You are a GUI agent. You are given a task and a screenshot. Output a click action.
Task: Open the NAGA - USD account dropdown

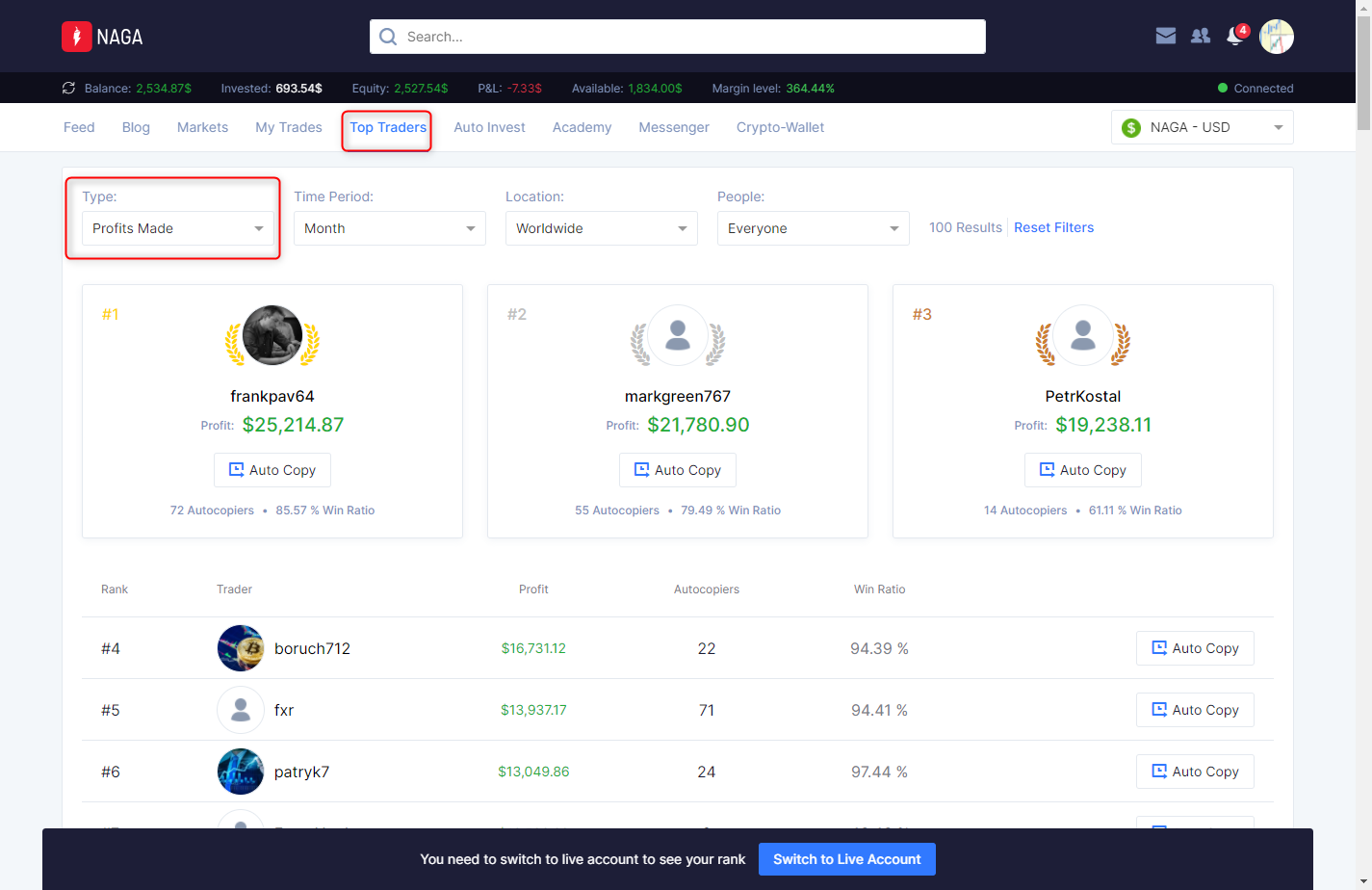(x=1203, y=127)
